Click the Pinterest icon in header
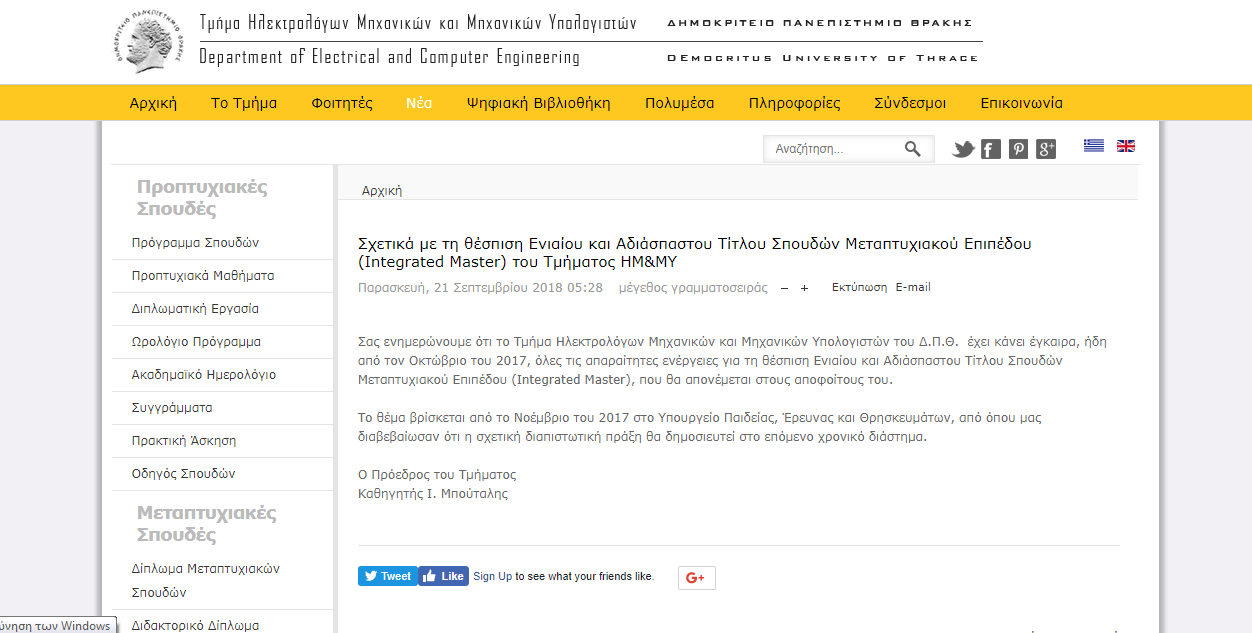This screenshot has height=633, width=1252. coord(1018,149)
